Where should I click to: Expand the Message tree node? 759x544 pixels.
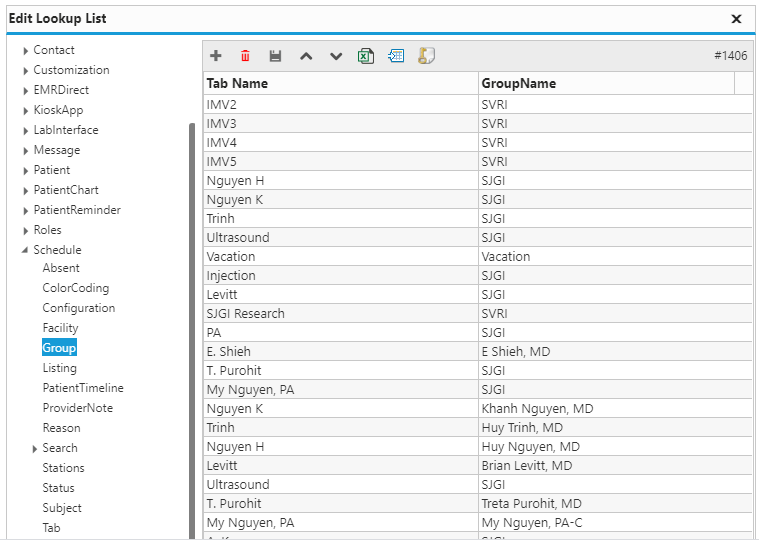(26, 151)
